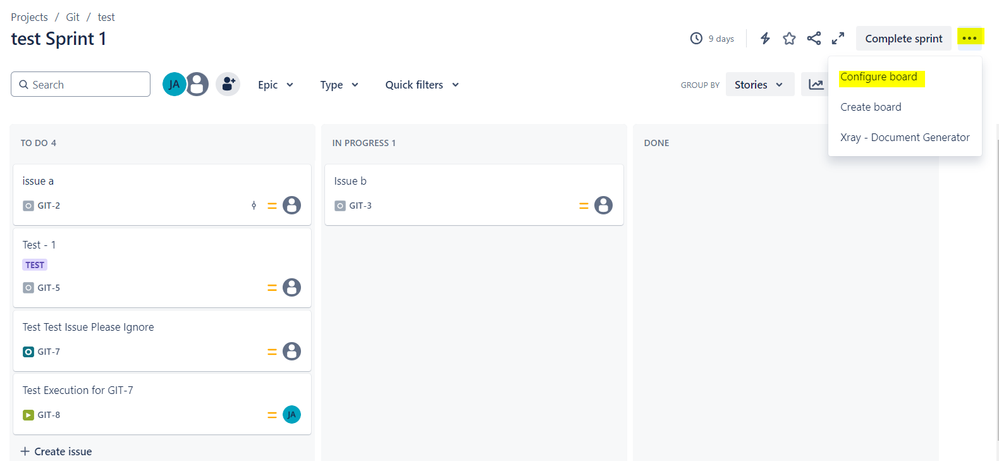Click the 9 days remaining text
999x461 pixels.
click(x=721, y=39)
